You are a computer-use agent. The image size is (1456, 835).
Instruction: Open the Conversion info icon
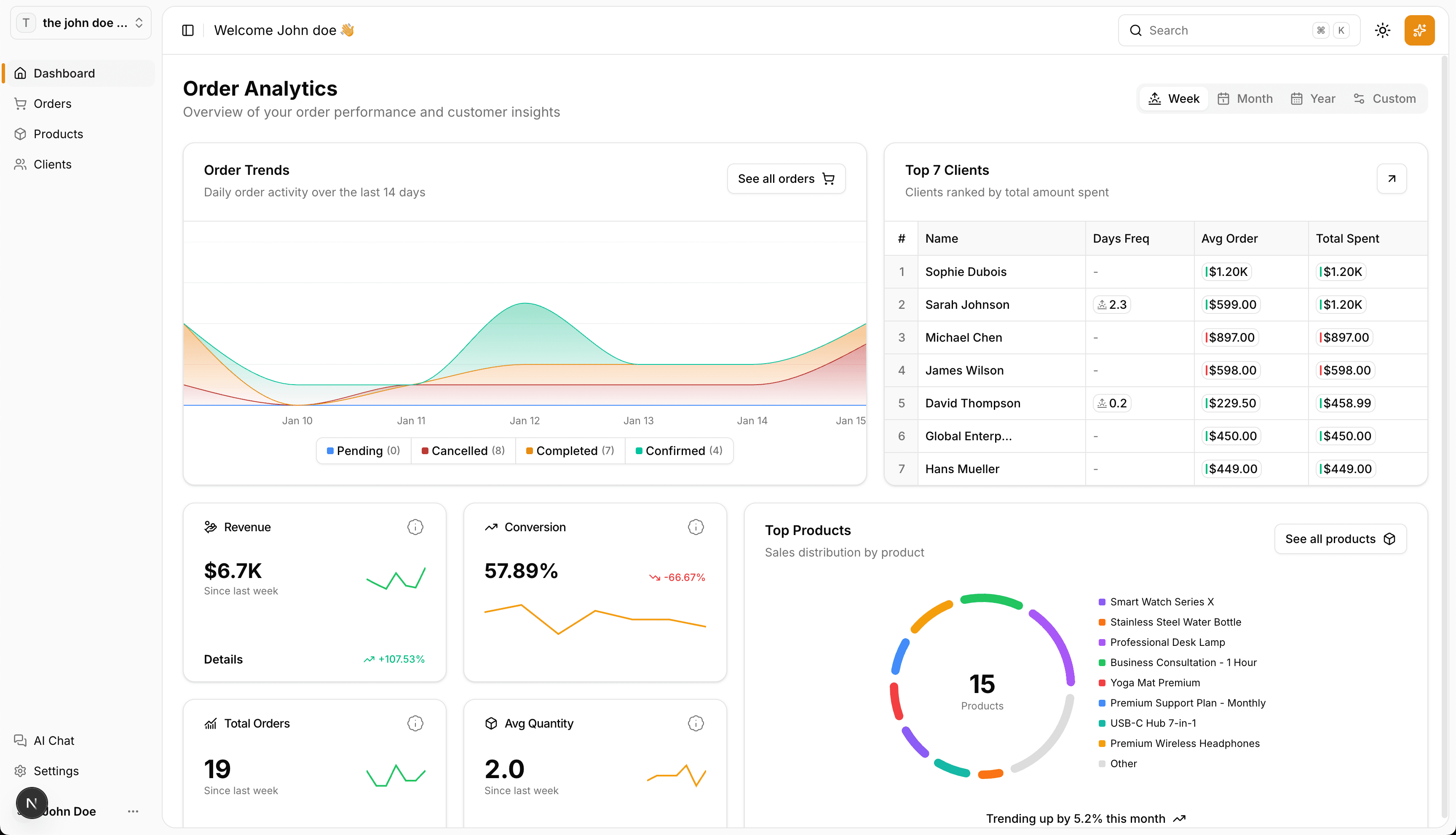click(696, 527)
